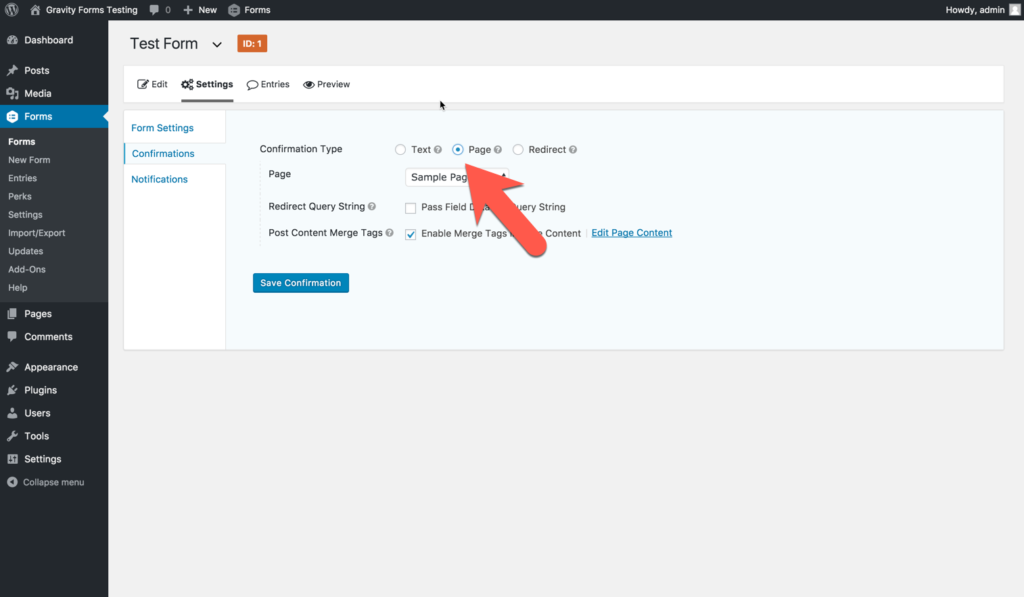The width and height of the screenshot is (1024, 597).
Task: Click the Tools wrench icon
Action: (14, 436)
